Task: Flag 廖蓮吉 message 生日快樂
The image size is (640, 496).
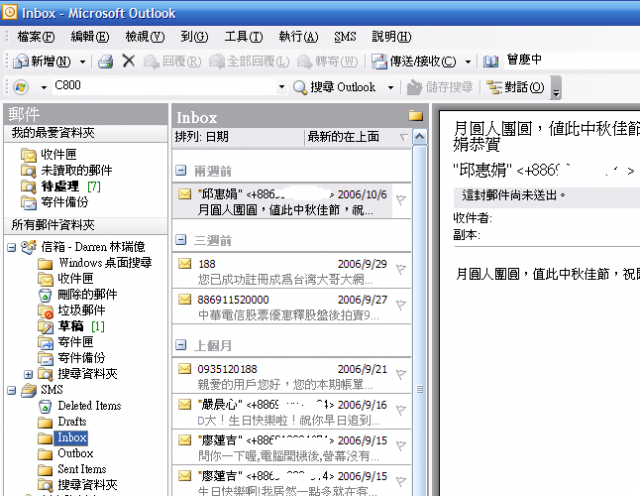Action: tap(401, 481)
